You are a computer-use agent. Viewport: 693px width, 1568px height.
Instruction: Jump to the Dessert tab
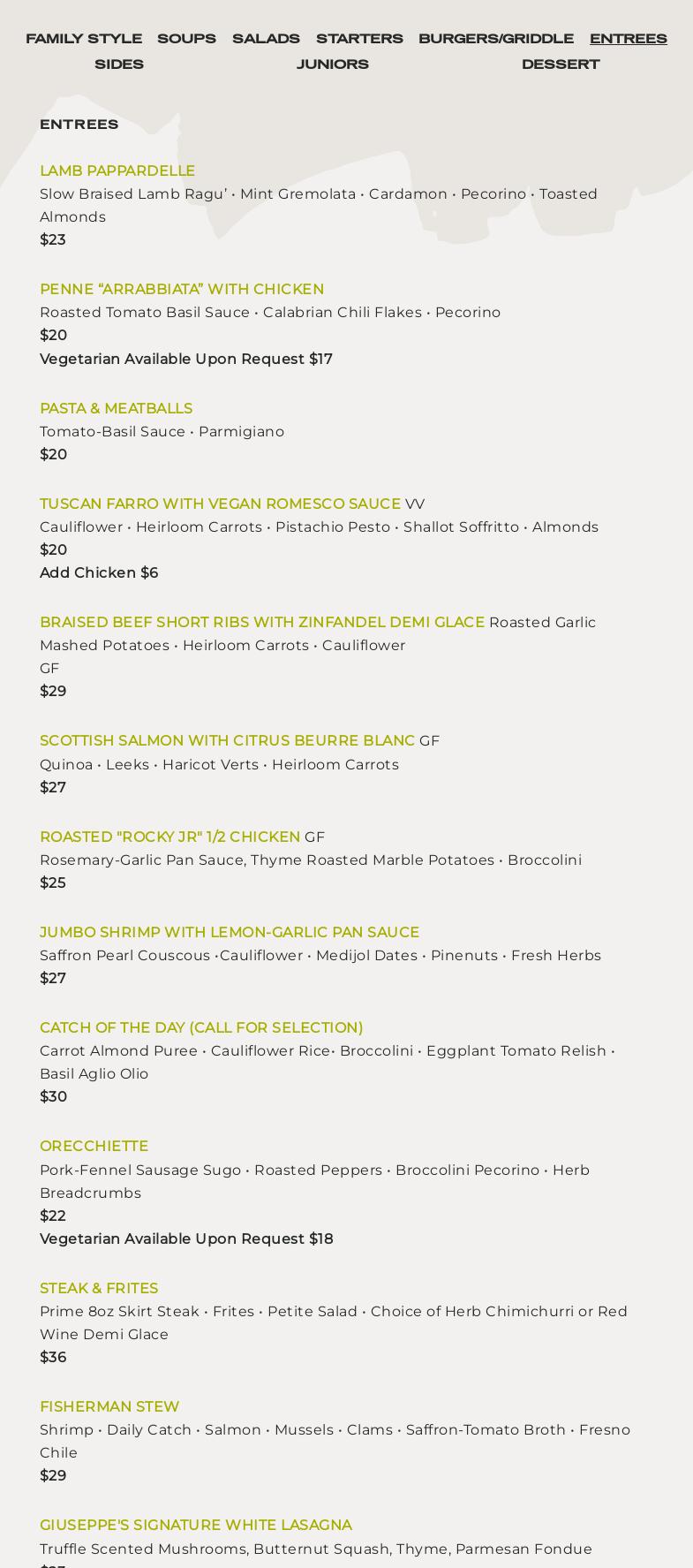click(x=561, y=64)
